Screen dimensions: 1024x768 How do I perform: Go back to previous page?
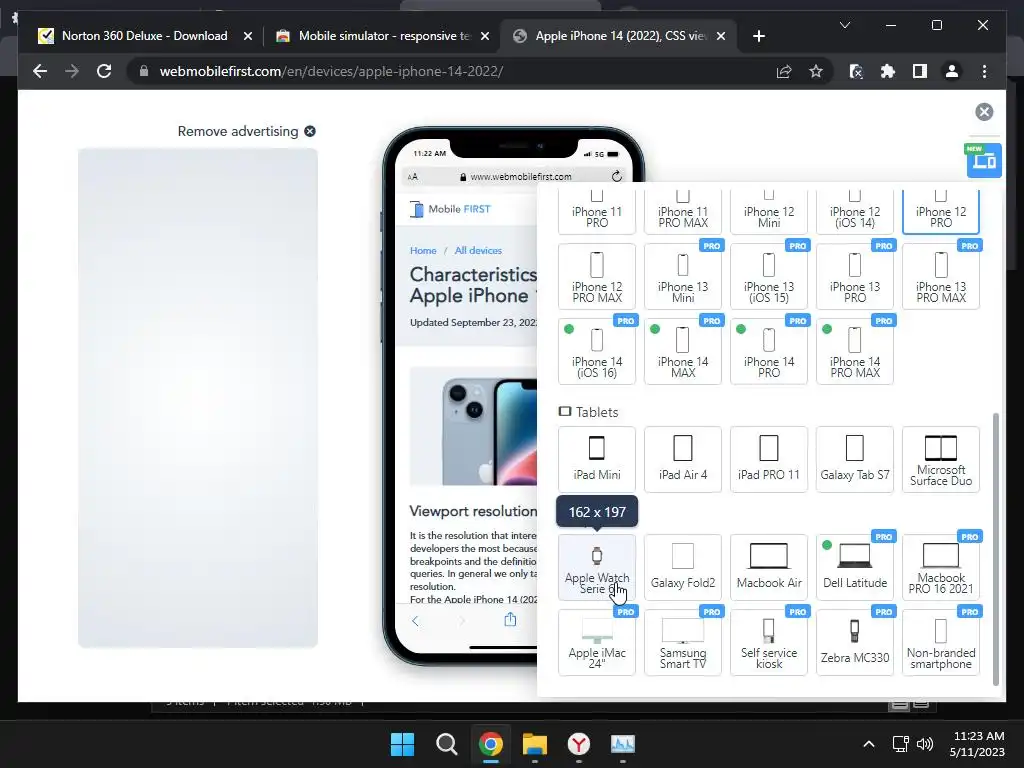40,71
